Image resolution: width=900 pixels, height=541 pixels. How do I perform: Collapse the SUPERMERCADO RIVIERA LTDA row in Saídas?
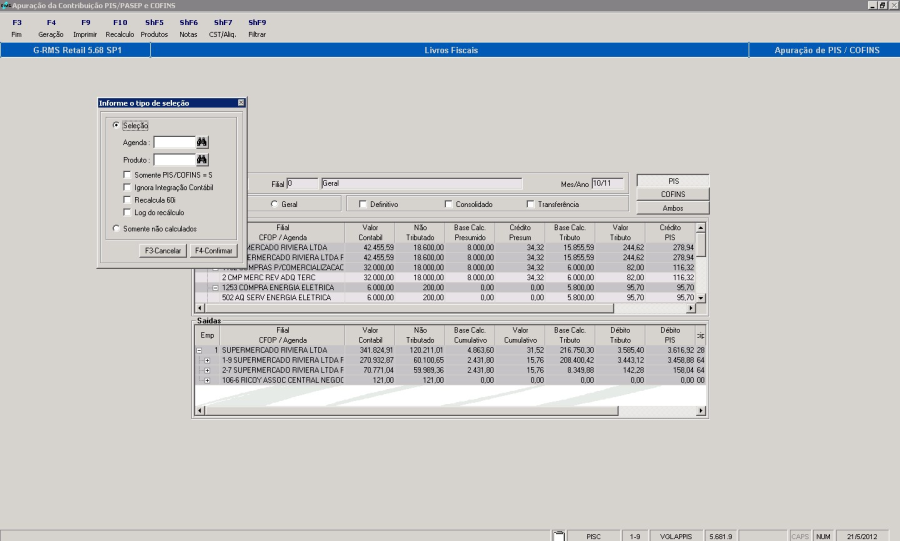pos(200,350)
